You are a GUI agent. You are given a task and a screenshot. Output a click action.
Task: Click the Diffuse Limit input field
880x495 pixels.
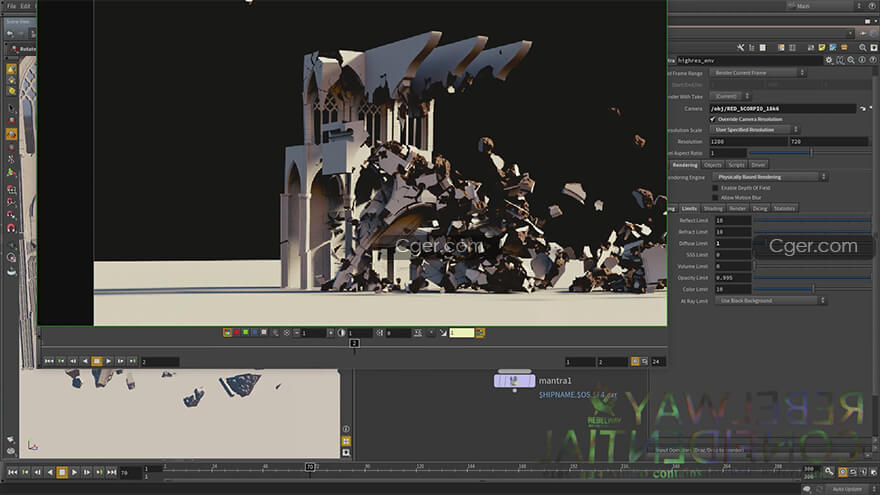tap(732, 243)
